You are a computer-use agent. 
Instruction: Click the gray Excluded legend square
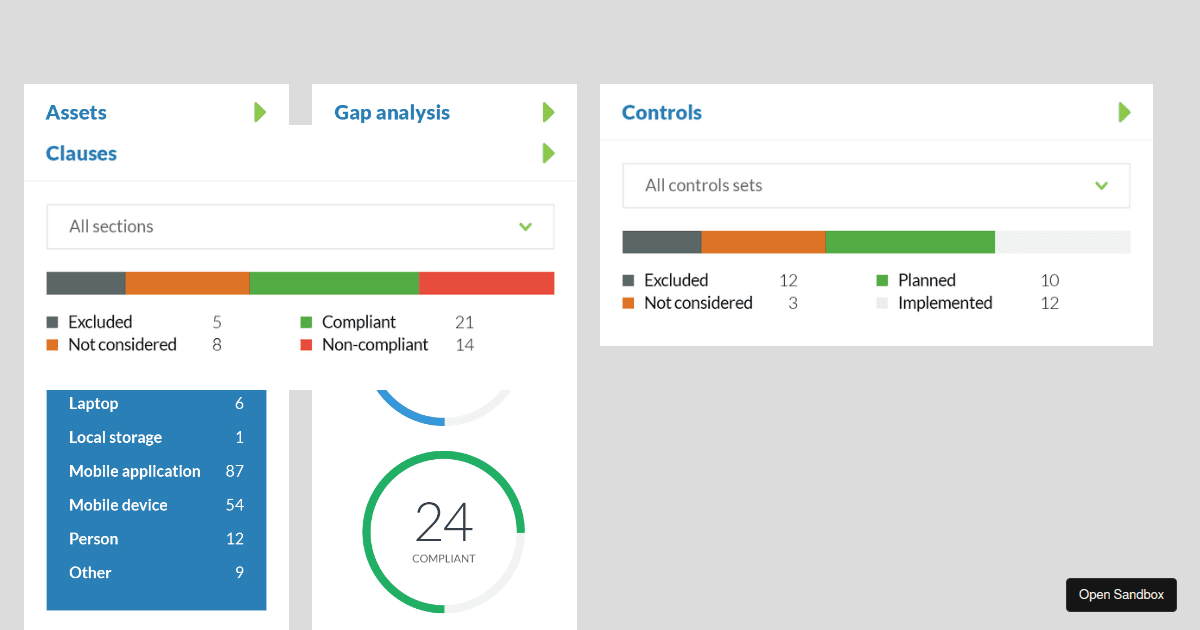pyautogui.click(x=52, y=321)
